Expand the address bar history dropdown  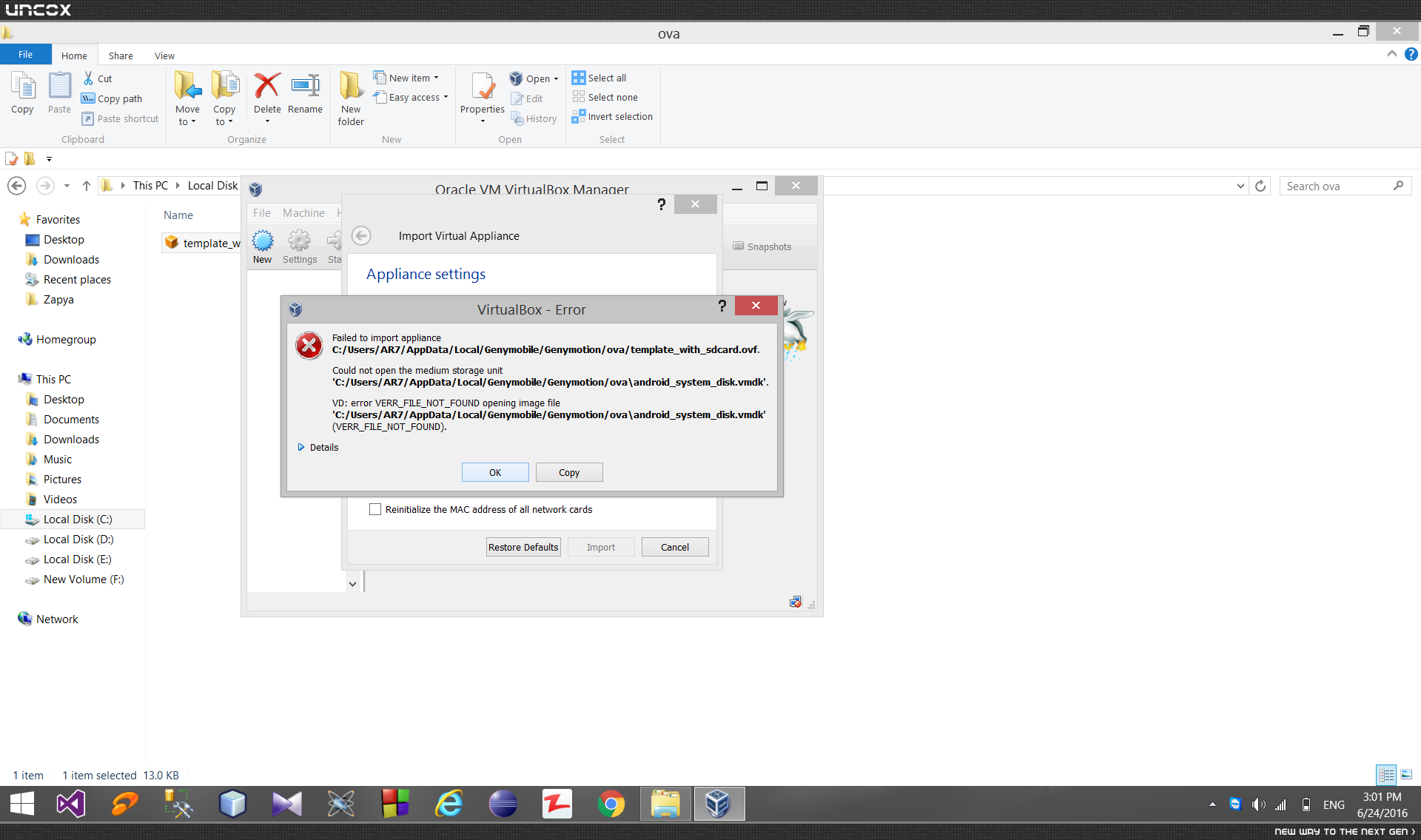click(x=1240, y=186)
